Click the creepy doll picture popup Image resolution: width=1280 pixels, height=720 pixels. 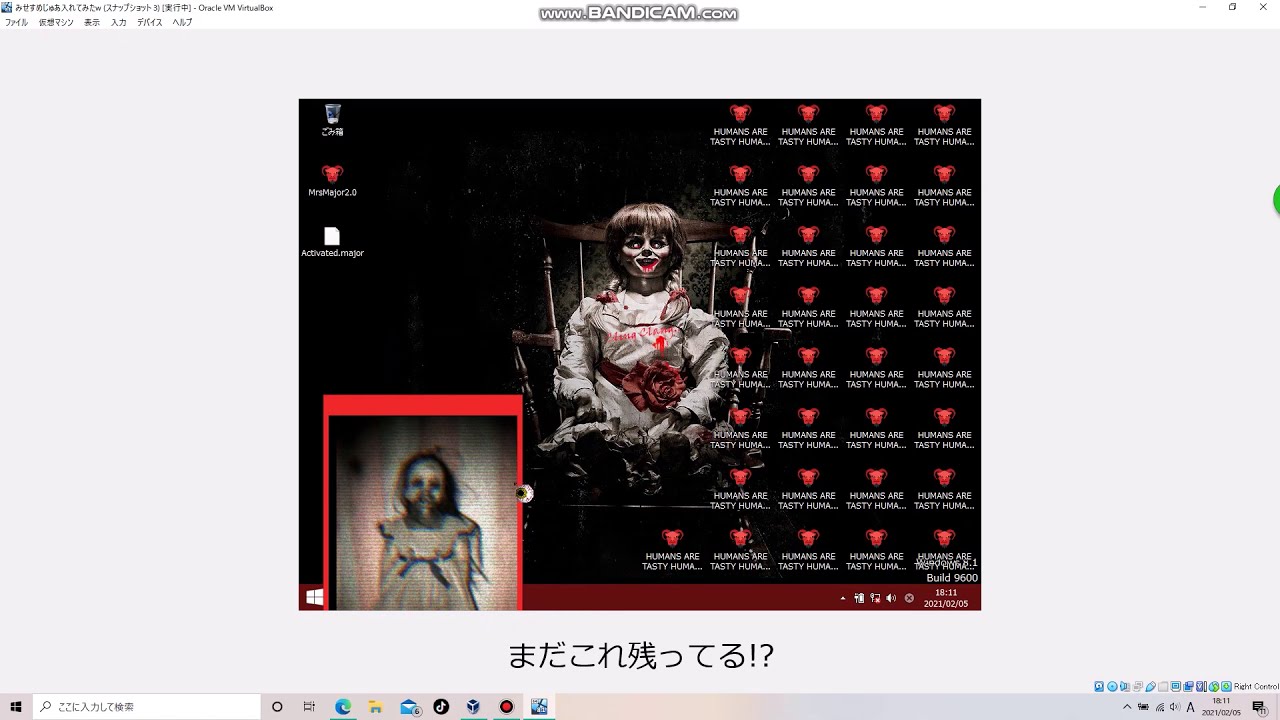pyautogui.click(x=422, y=503)
